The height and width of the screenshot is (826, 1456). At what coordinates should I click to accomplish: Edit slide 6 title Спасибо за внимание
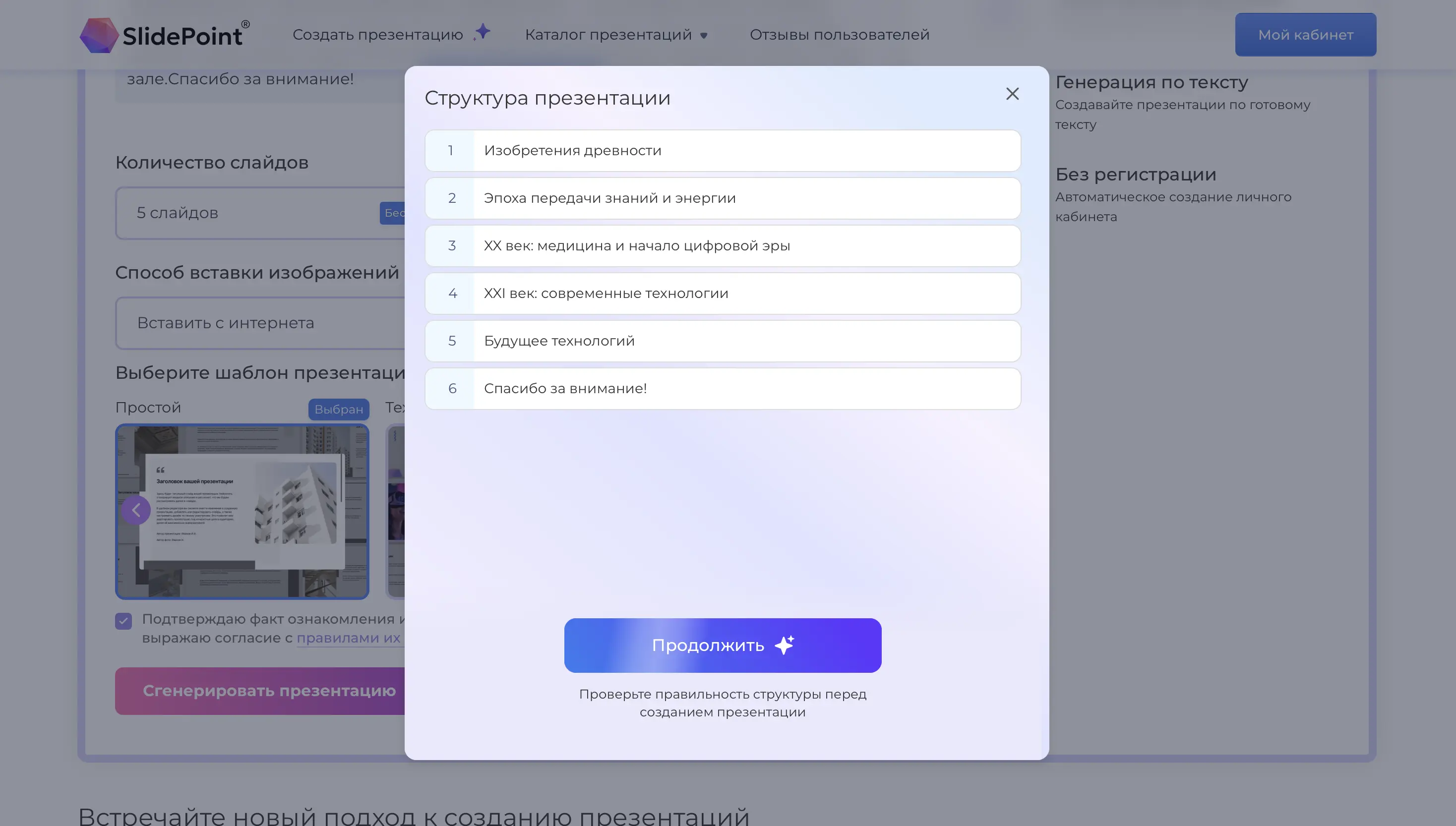click(x=564, y=389)
